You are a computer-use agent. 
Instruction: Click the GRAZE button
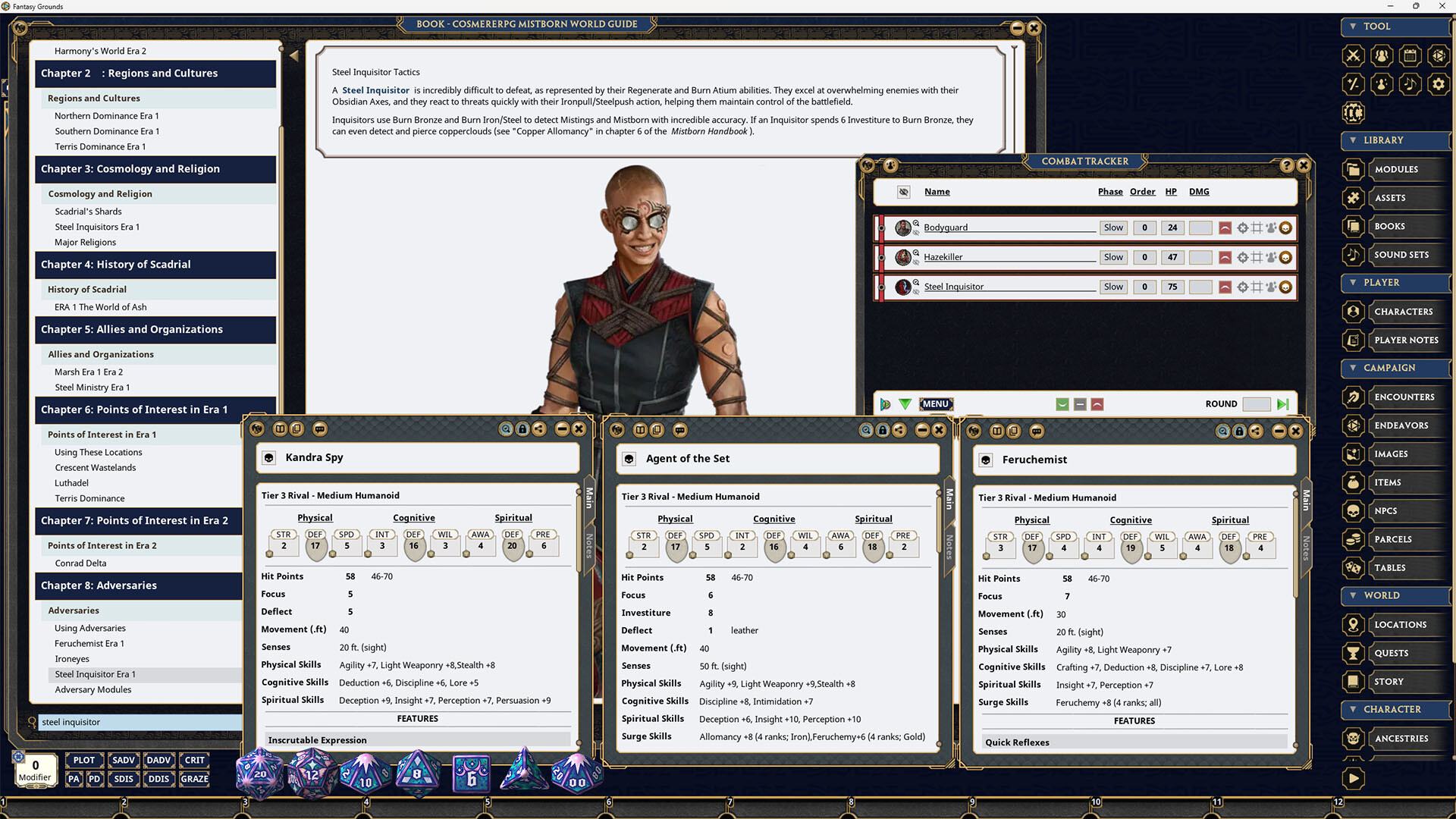[195, 779]
